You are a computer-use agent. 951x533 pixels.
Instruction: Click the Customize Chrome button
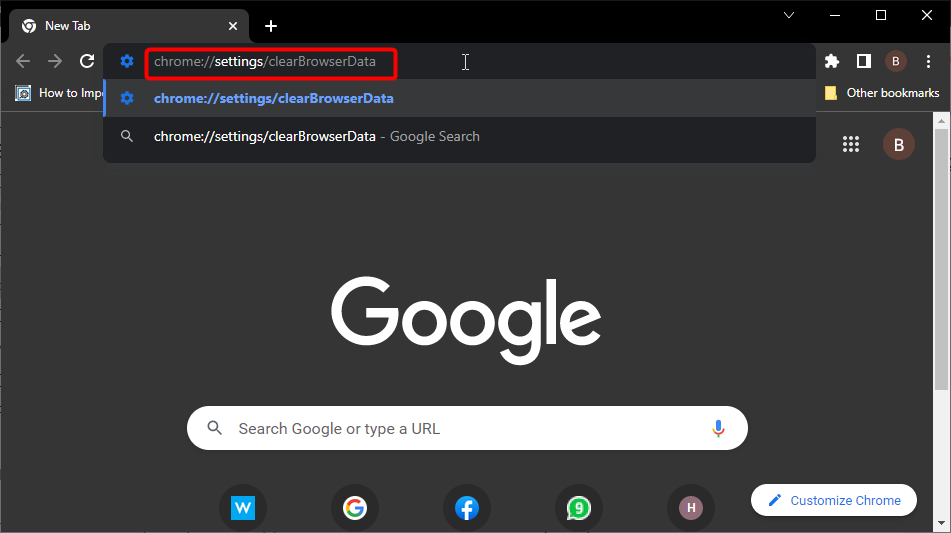[833, 500]
